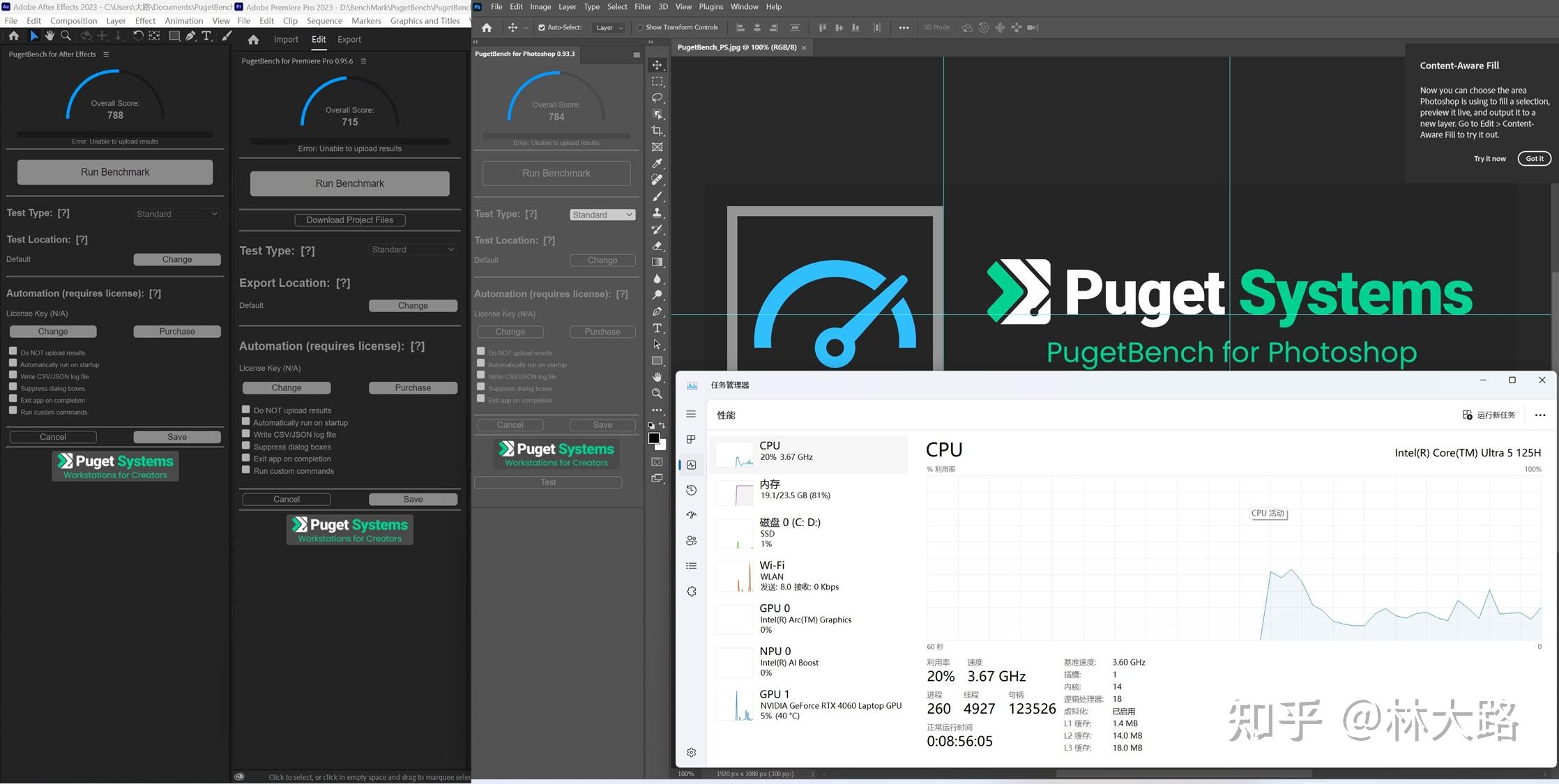Select the Blur tool
Viewport: 1559px width, 784px height.
click(657, 279)
